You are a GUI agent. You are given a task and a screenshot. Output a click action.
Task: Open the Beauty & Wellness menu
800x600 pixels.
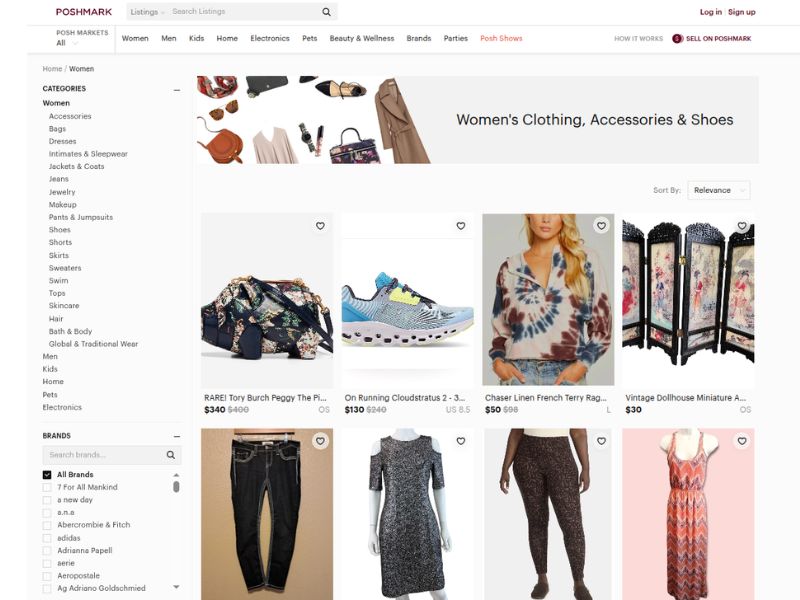[x=362, y=38]
